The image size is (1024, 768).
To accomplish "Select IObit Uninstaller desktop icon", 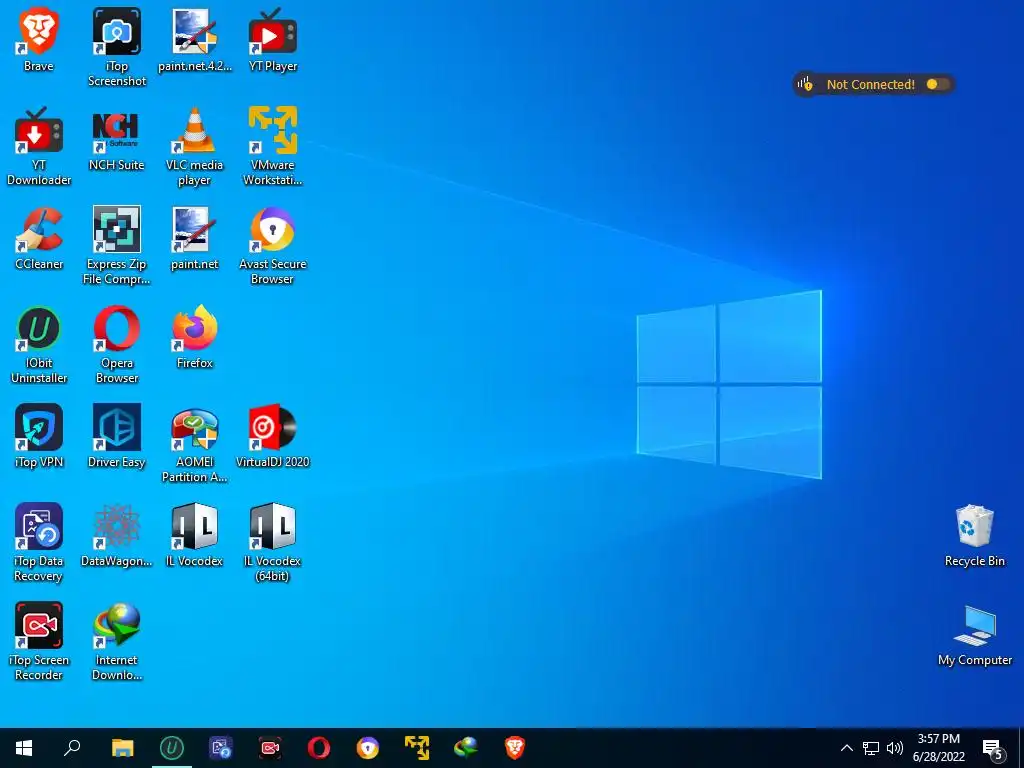I will [39, 345].
